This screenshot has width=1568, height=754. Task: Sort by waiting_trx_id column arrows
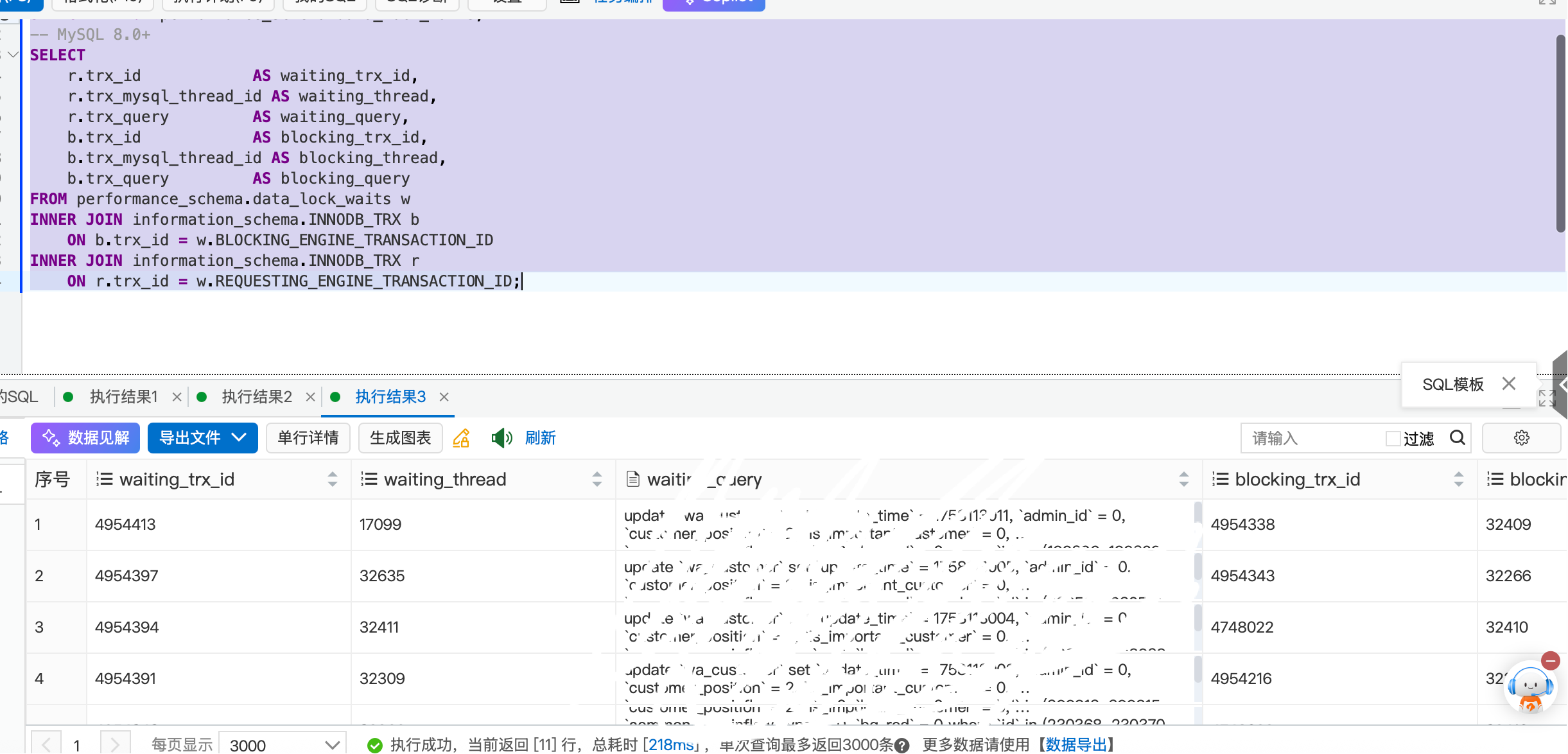click(x=332, y=479)
